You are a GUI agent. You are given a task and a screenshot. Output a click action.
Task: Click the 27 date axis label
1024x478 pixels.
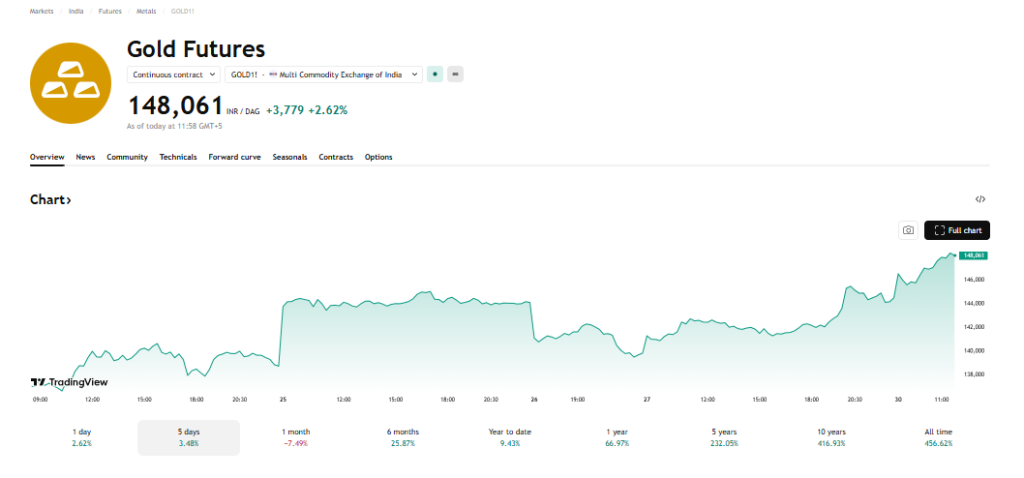pos(647,399)
